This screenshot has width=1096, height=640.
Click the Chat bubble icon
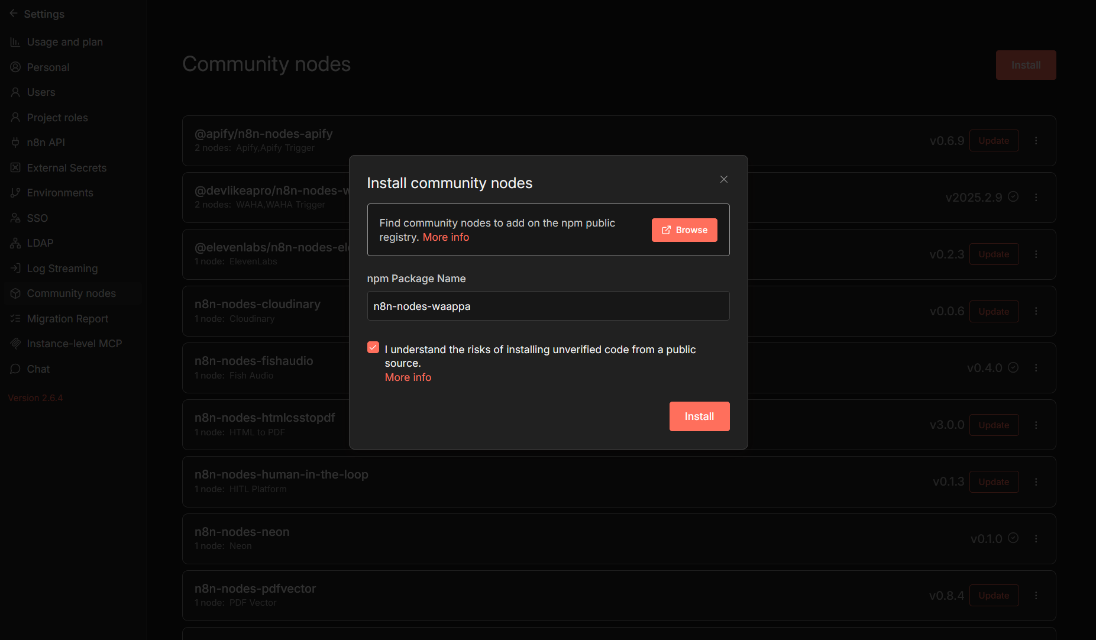(15, 369)
